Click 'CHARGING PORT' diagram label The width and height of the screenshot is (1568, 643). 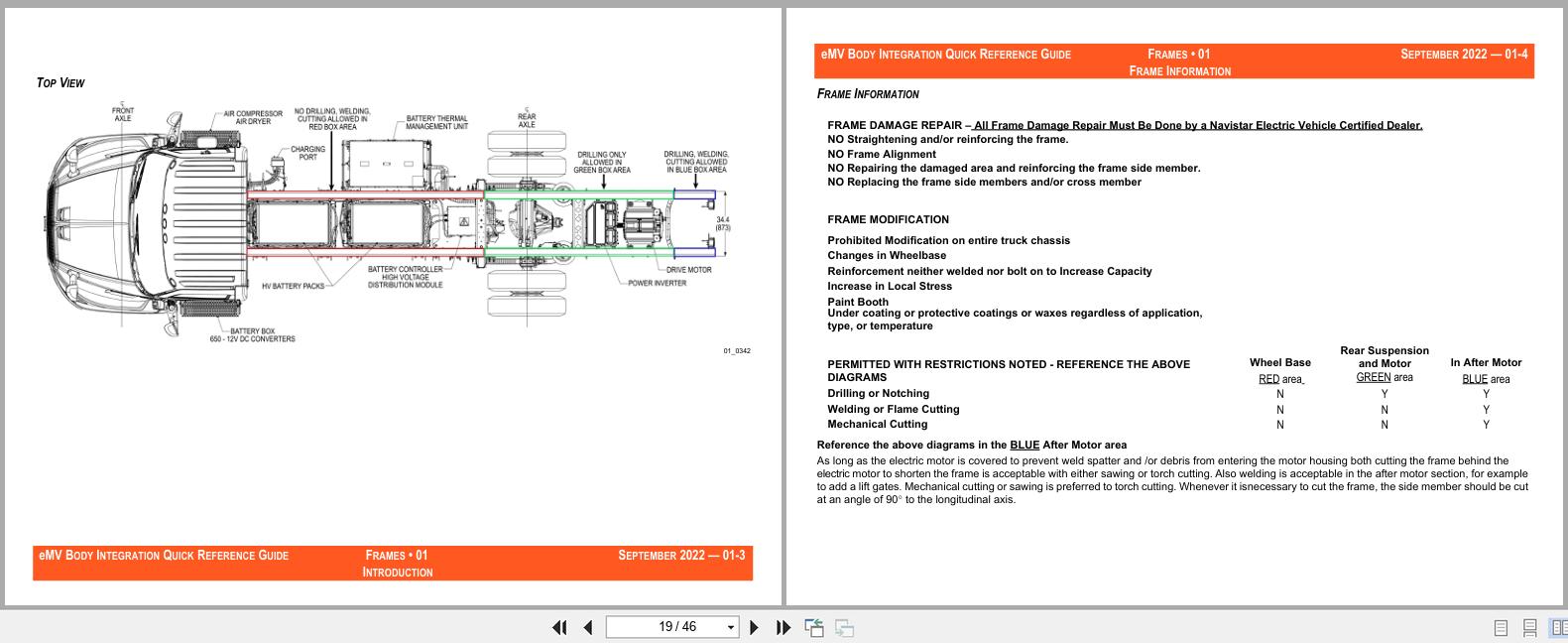(x=307, y=153)
